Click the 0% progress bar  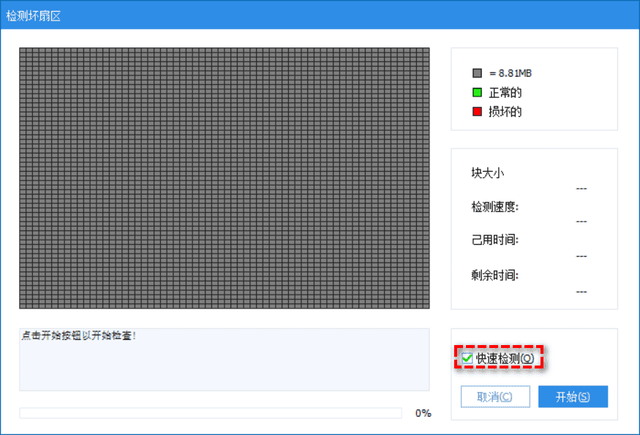coord(211,413)
